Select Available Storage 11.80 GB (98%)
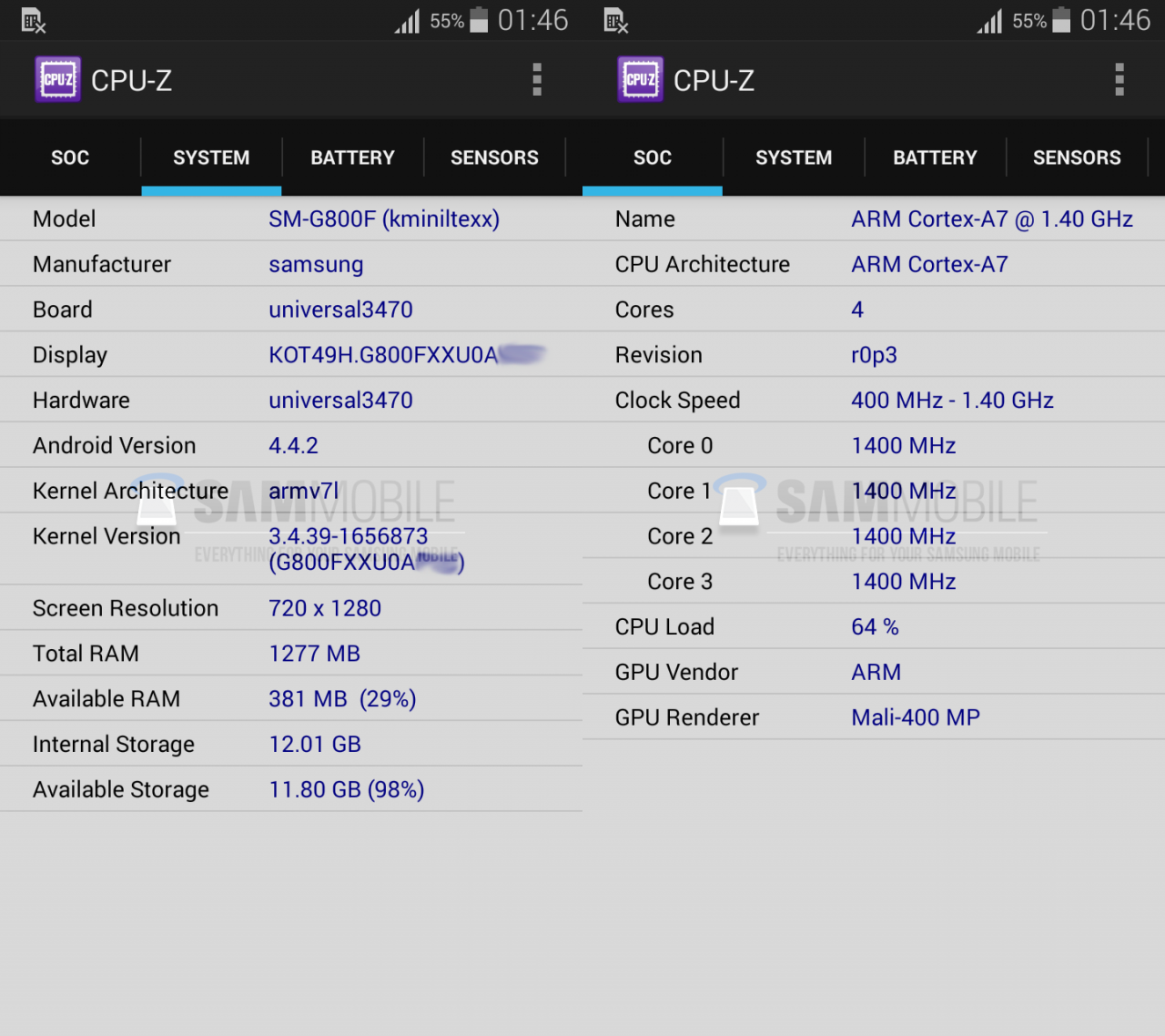The width and height of the screenshot is (1165, 1036). click(347, 790)
